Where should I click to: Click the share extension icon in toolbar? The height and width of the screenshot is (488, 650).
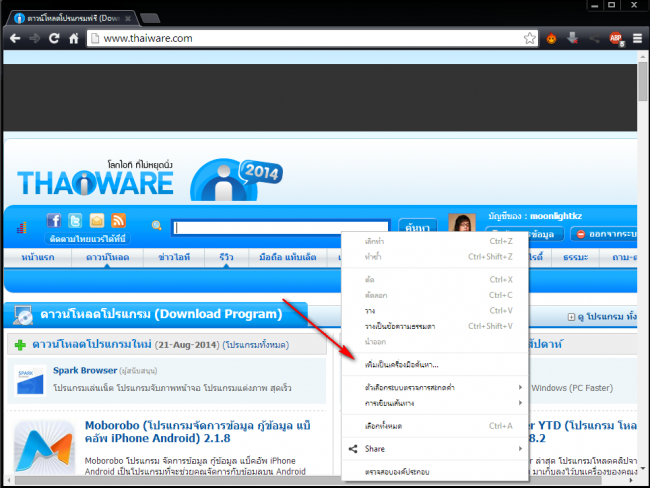point(594,39)
